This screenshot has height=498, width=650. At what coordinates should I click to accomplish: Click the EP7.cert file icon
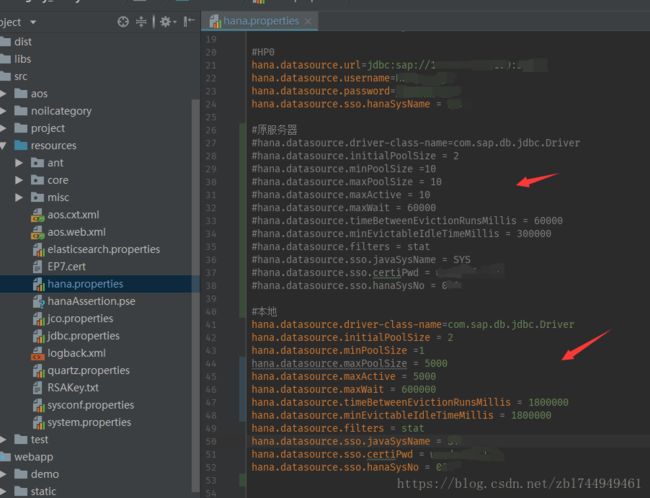coord(38,267)
